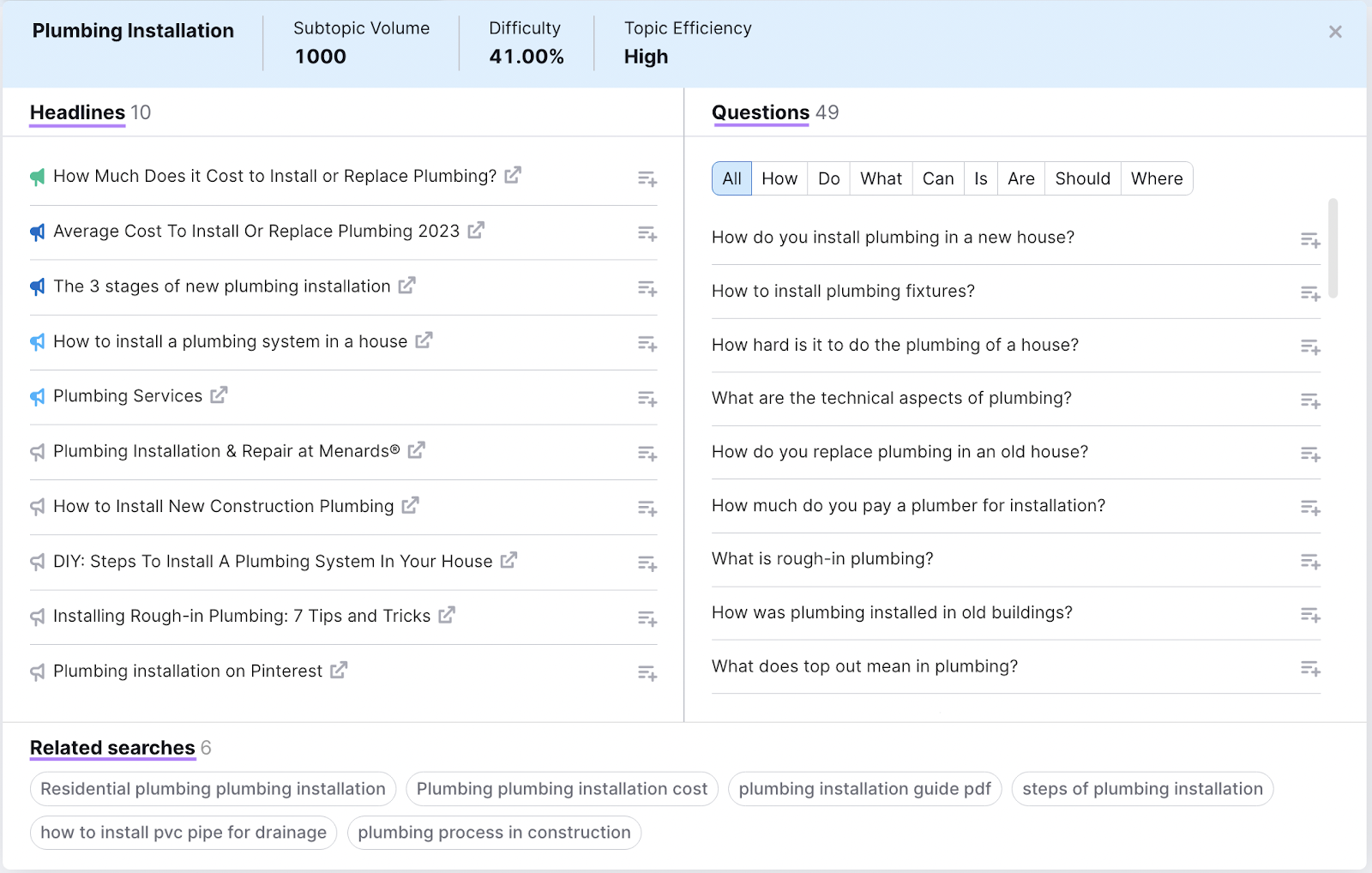Add 'How to install plumbing fixtures?' to list
The width and height of the screenshot is (1372, 873).
click(x=1309, y=293)
